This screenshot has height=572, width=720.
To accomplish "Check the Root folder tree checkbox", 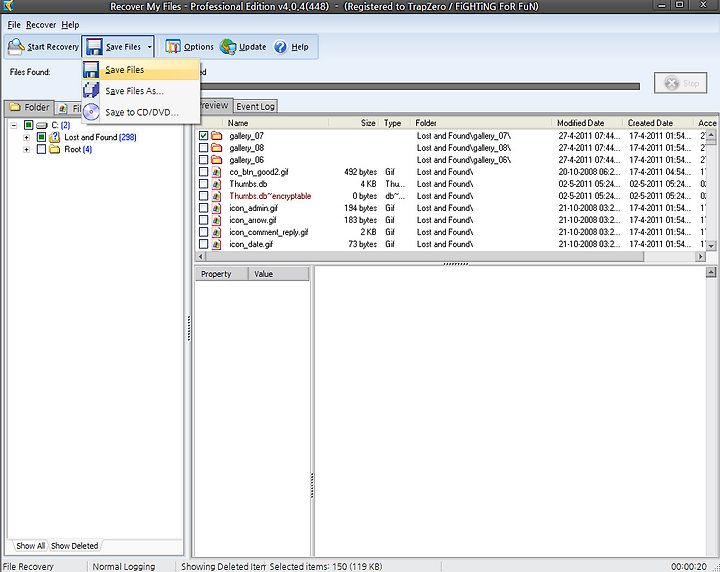I will 41,149.
